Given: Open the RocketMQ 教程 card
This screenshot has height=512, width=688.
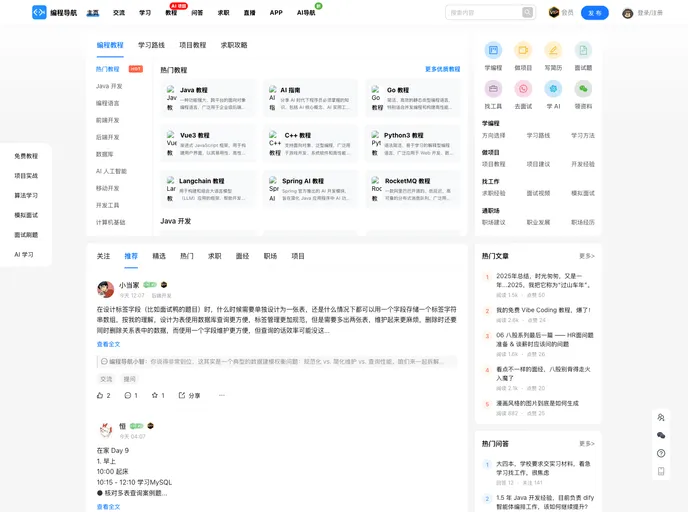Looking at the screenshot, I should click(413, 189).
